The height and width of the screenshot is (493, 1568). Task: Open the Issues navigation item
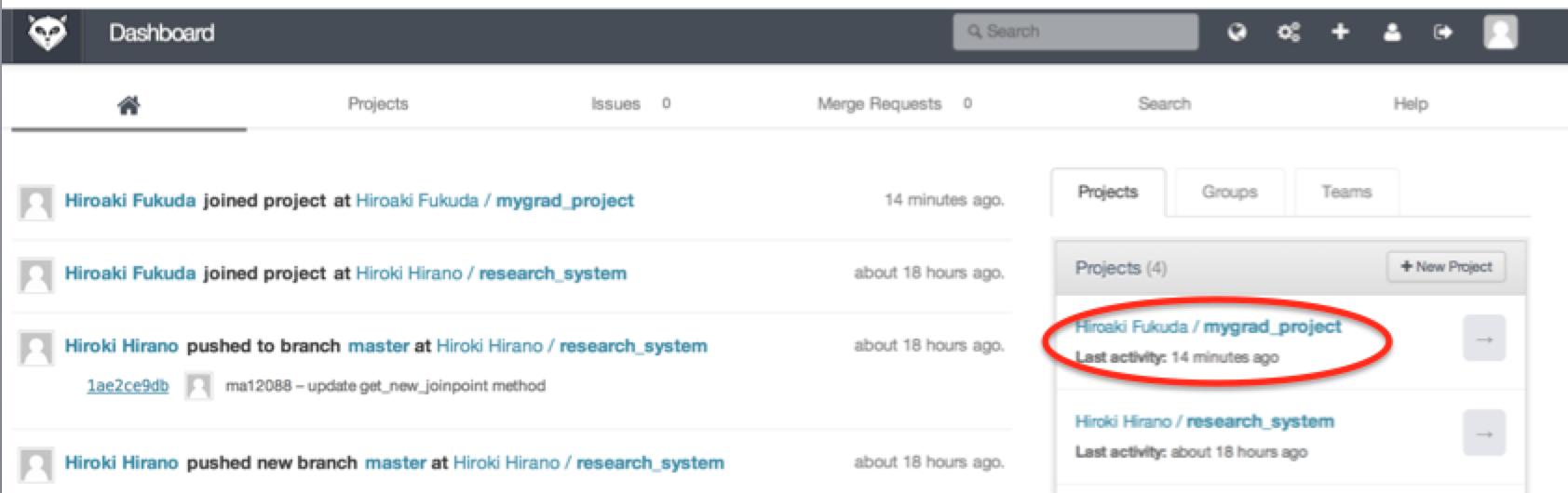tap(615, 103)
